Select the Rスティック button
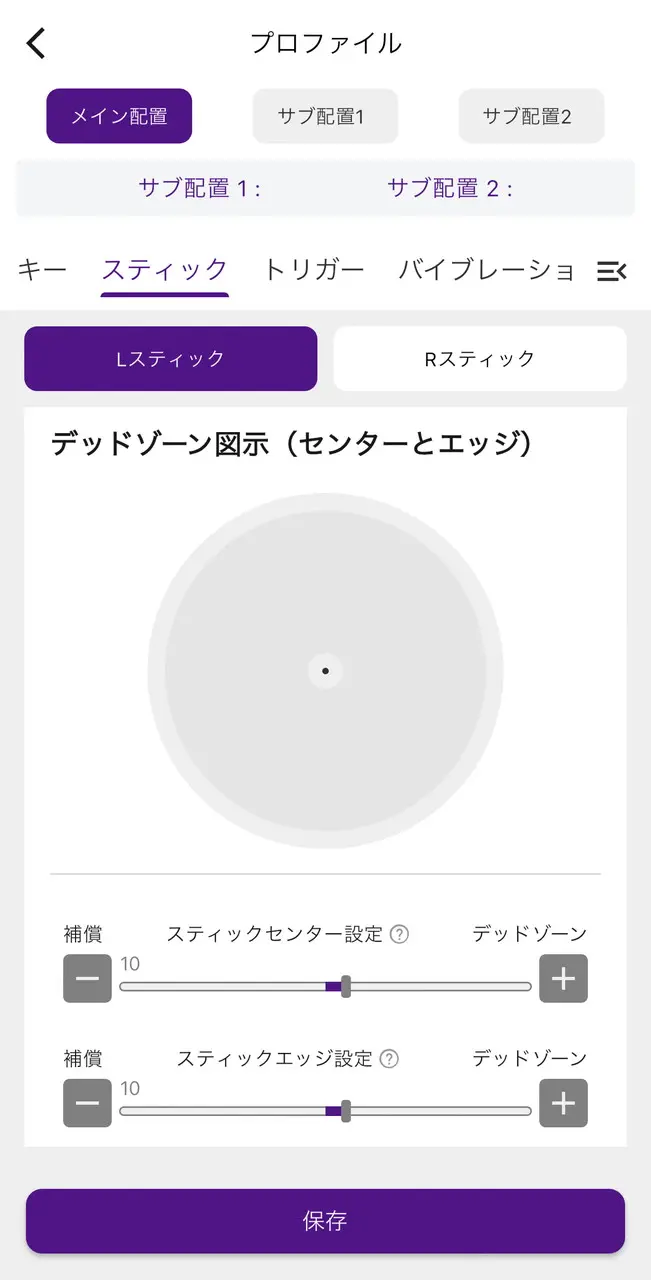This screenshot has width=651, height=1280. (x=479, y=358)
